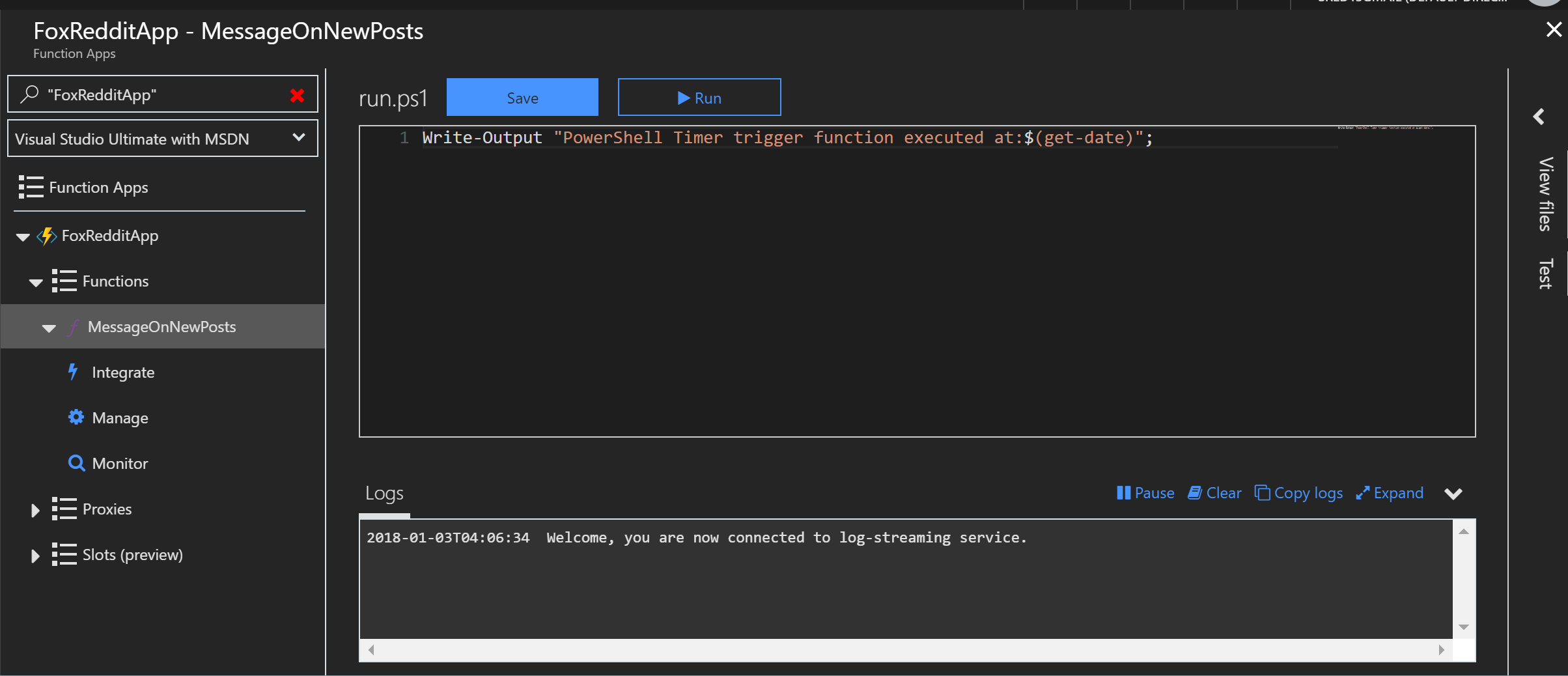The height and width of the screenshot is (676, 1568).
Task: Save the run.ps1 file
Action: tap(522, 98)
